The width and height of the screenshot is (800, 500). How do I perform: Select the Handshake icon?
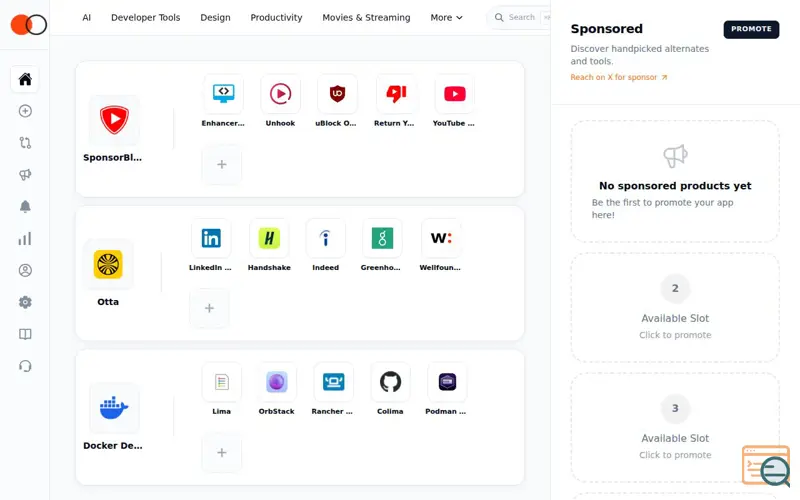(269, 238)
